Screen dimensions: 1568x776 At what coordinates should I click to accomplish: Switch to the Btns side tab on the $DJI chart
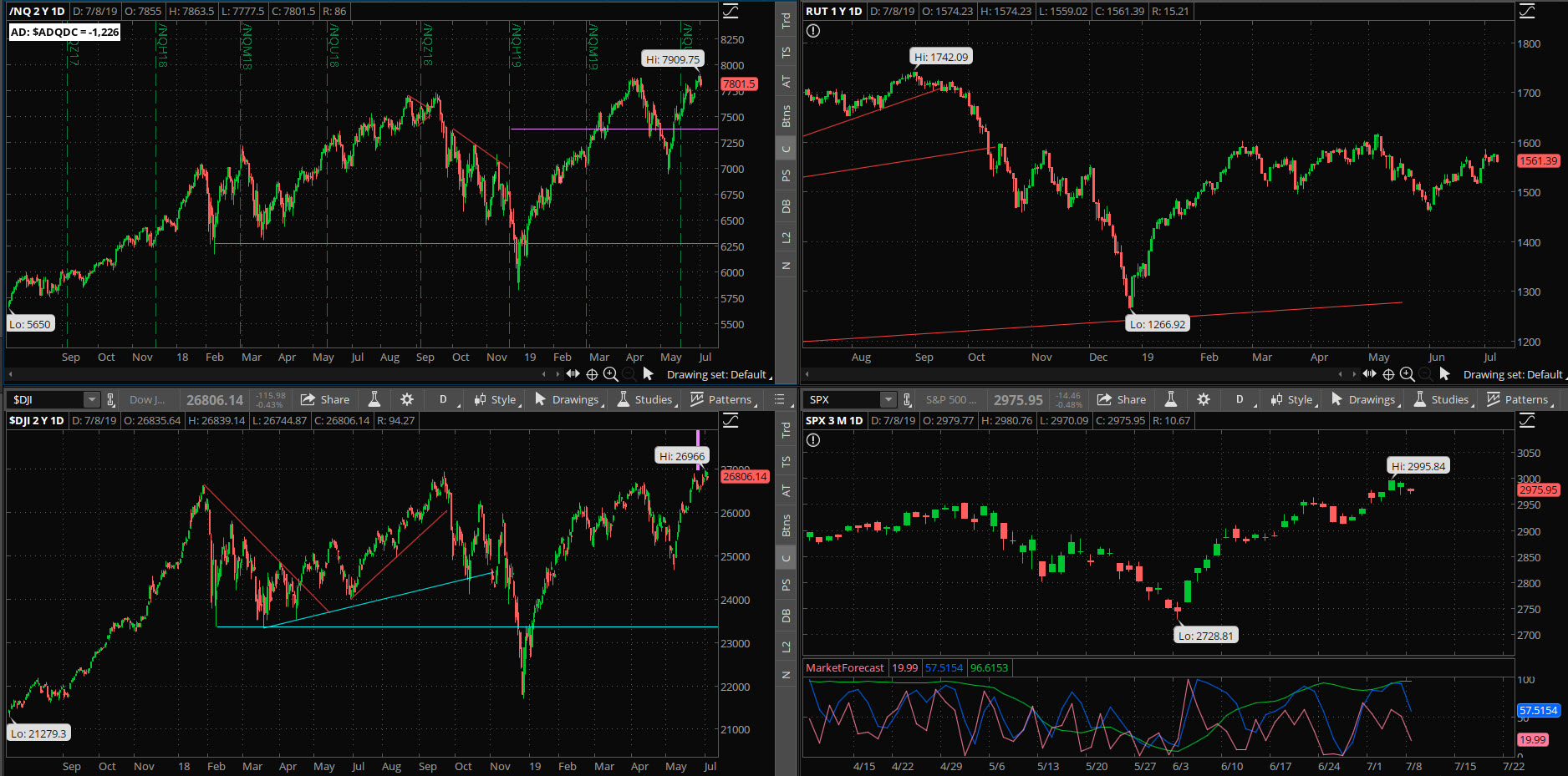point(786,525)
